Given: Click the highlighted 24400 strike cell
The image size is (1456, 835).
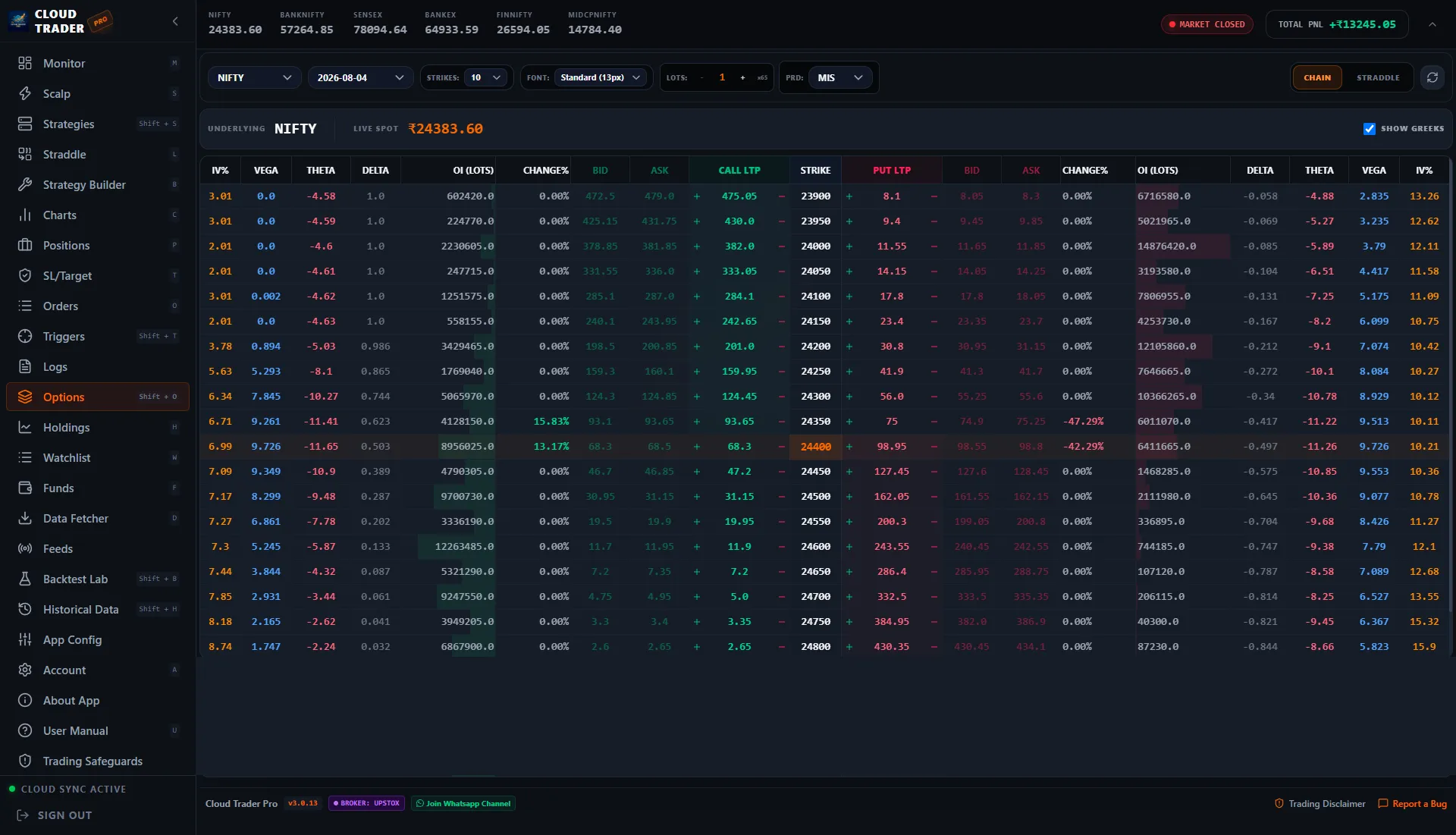Looking at the screenshot, I should 815,447.
